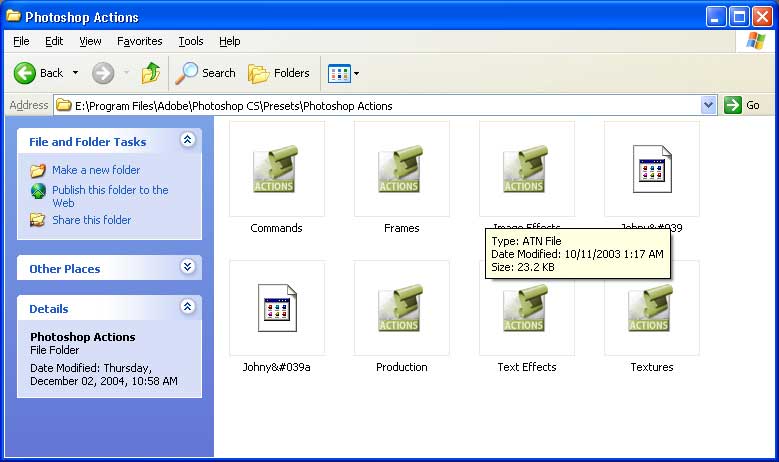Click the Windows flag logo
779x462 pixels.
tap(755, 41)
